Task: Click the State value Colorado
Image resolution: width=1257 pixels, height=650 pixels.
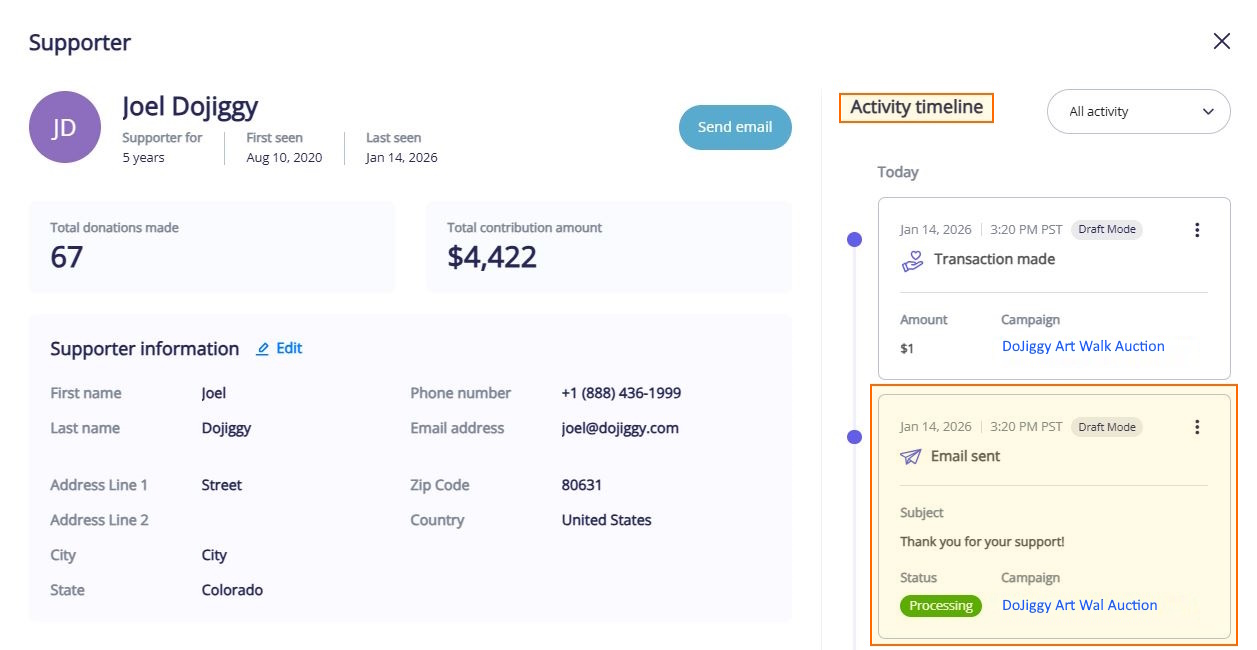Action: pyautogui.click(x=232, y=590)
